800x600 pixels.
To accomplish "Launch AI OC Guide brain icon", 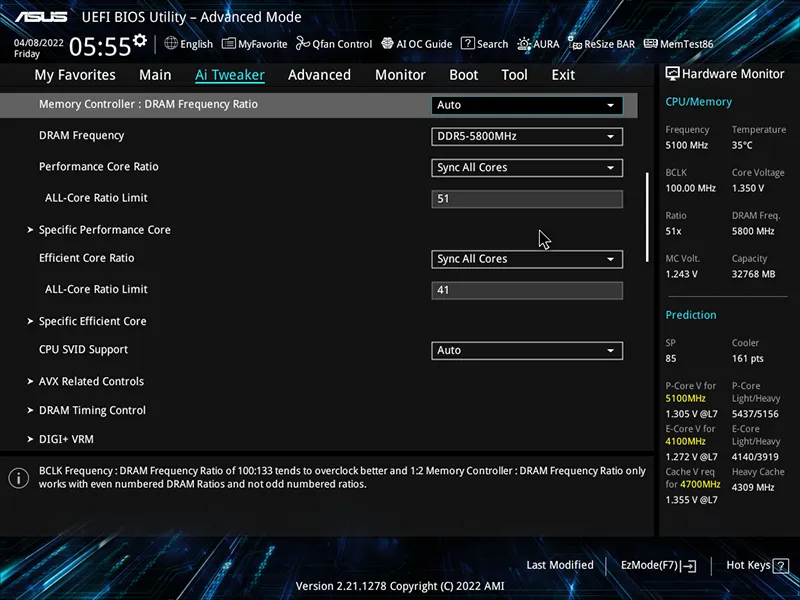I will [x=387, y=43].
